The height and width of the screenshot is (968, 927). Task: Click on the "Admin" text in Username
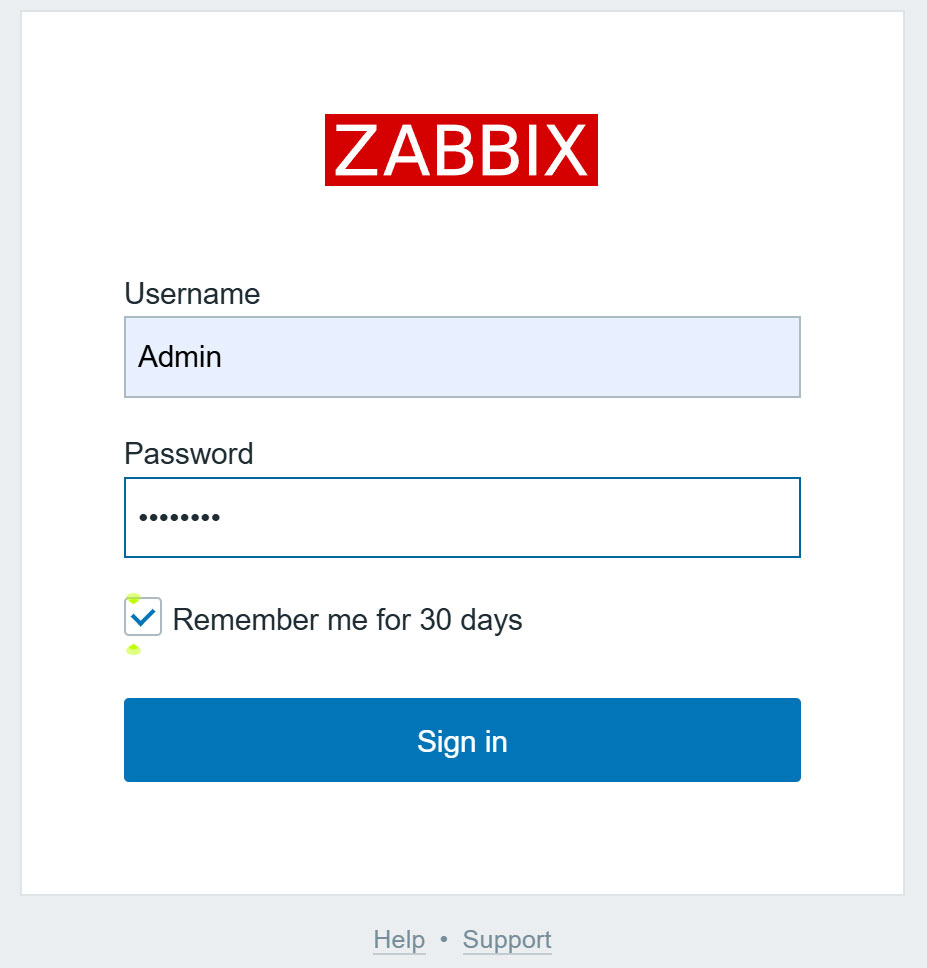180,357
